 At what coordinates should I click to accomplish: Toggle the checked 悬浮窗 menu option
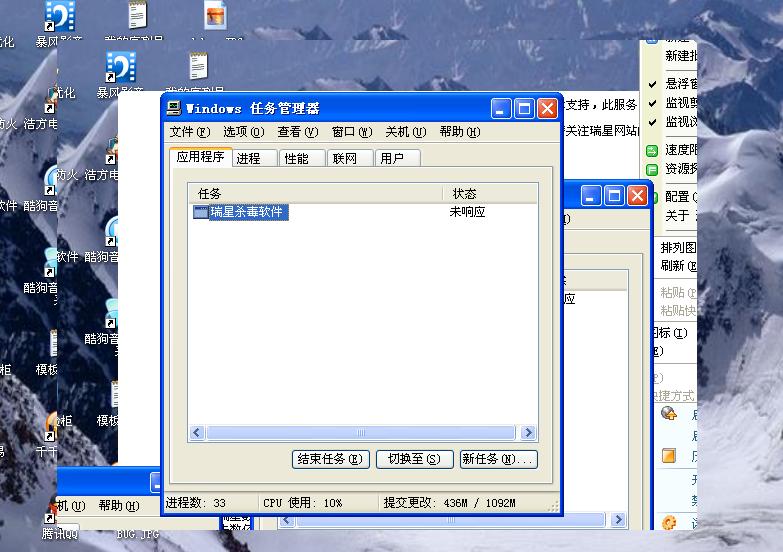673,84
